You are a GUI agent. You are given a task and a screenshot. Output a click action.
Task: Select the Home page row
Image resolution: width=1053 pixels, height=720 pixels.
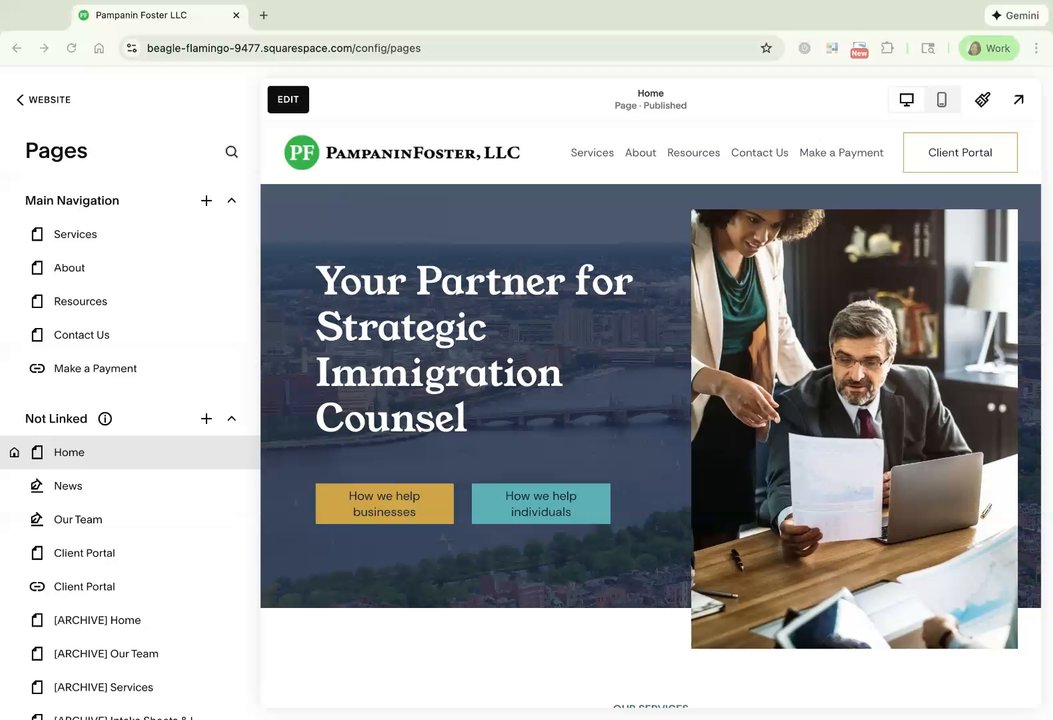click(x=130, y=453)
